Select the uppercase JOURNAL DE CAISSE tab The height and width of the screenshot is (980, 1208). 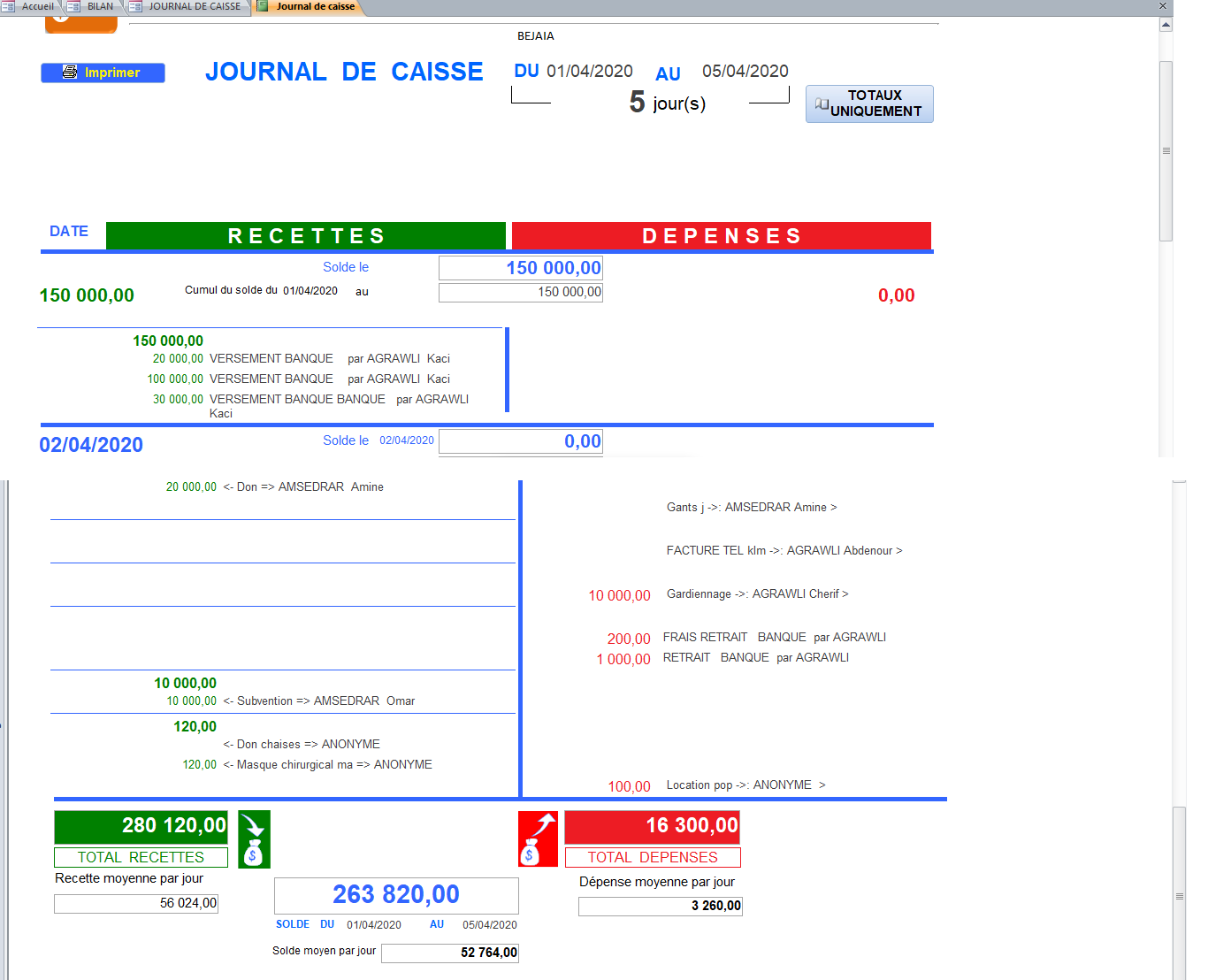pyautogui.click(x=187, y=6)
